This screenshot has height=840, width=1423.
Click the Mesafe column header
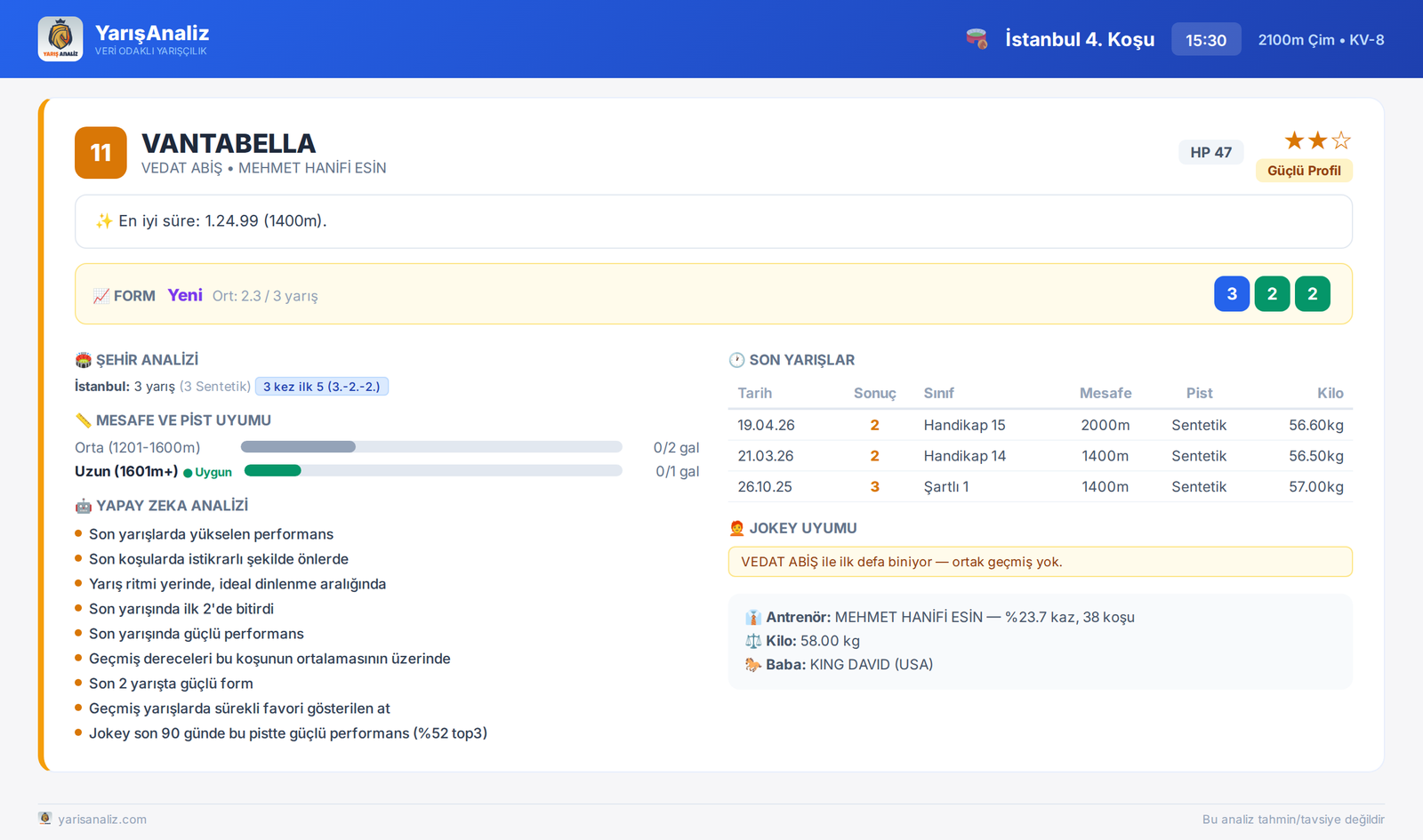pyautogui.click(x=1105, y=393)
